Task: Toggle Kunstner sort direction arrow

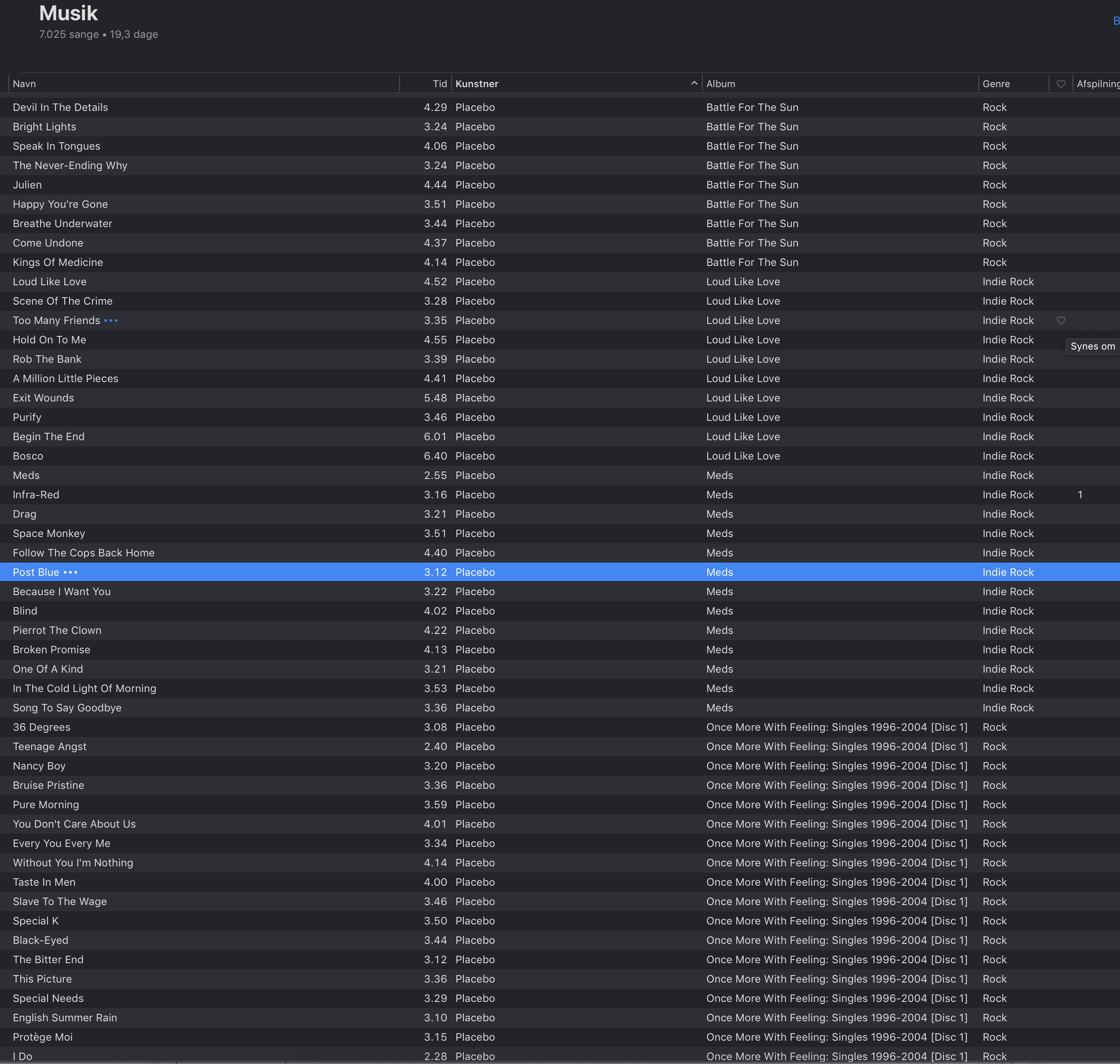Action: [694, 83]
